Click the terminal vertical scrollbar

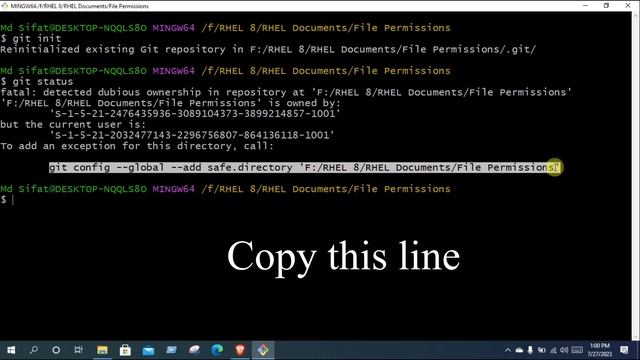[636, 176]
